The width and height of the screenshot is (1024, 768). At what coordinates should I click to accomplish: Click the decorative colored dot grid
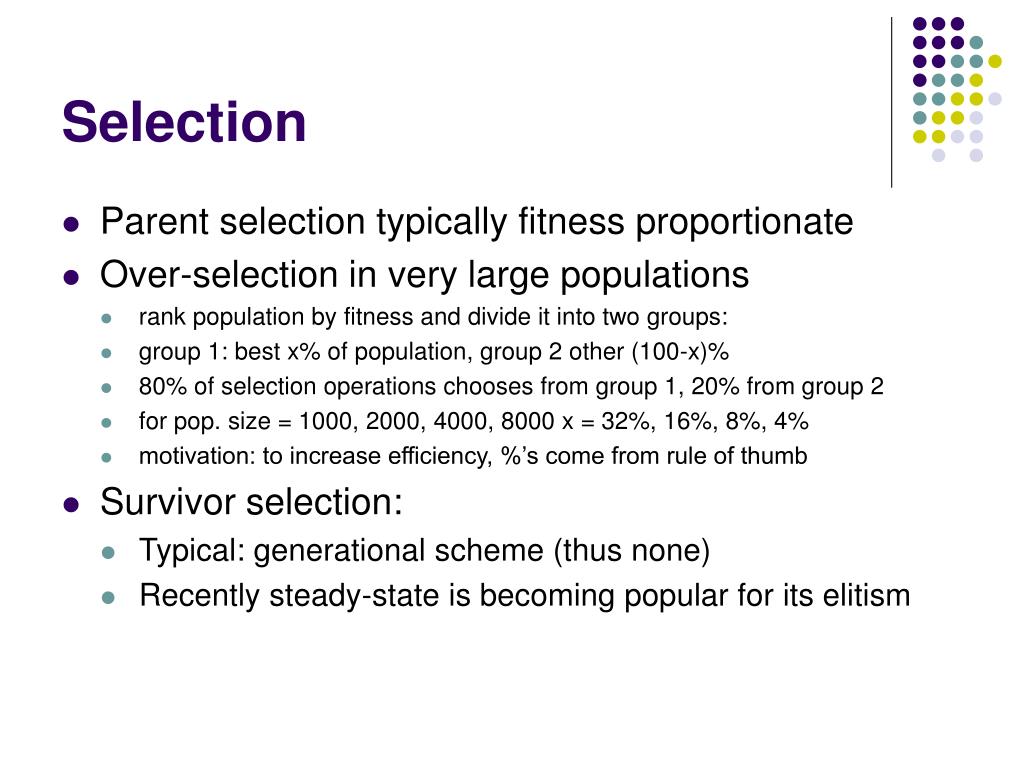957,89
